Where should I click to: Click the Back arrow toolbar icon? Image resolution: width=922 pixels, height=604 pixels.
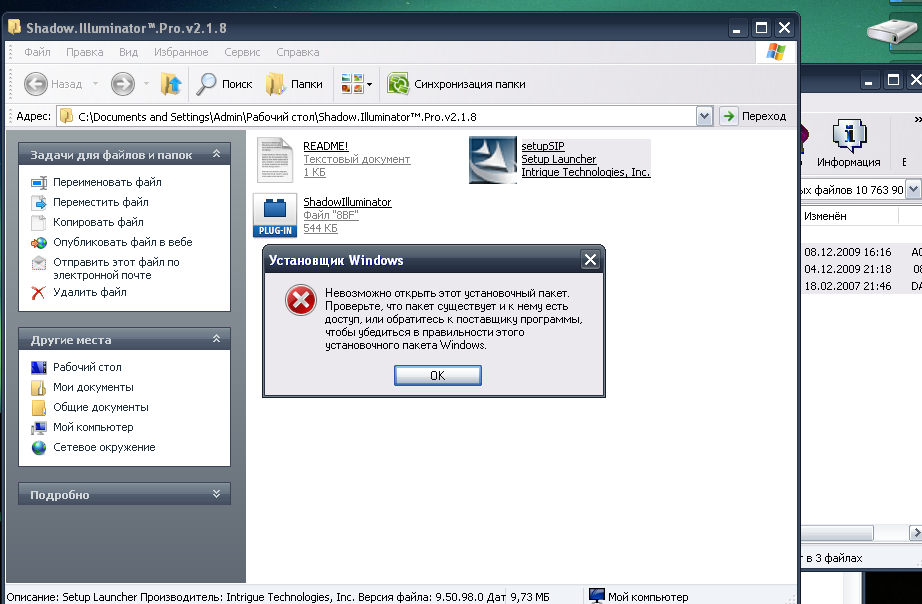click(37, 85)
